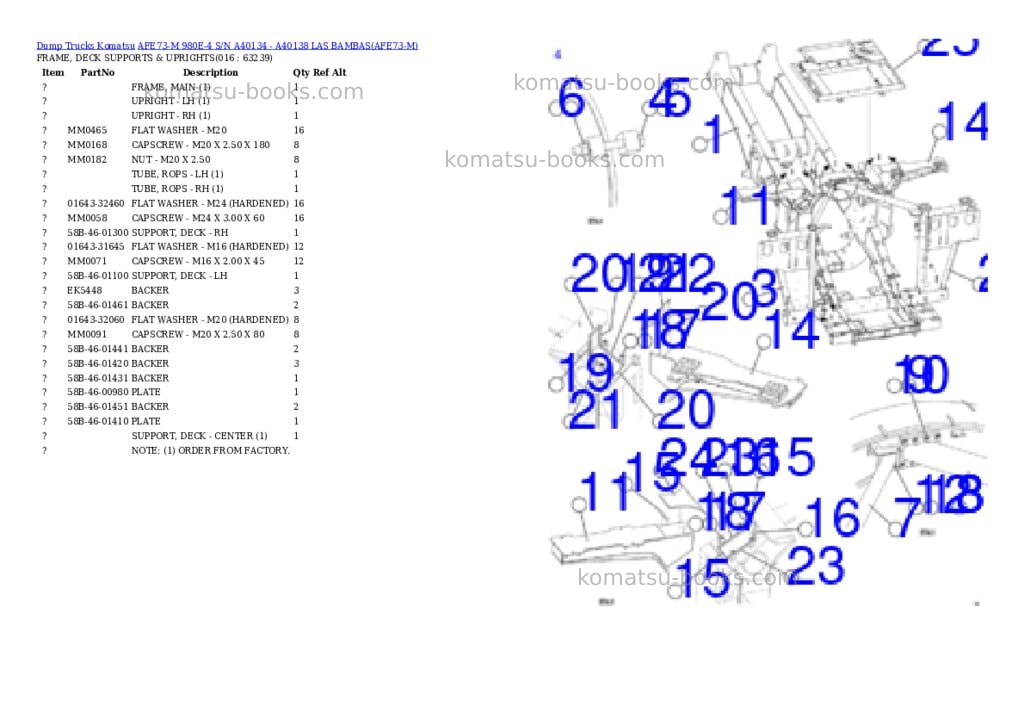Image resolution: width=1024 pixels, height=725 pixels.
Task: Select 'CAPSCREW - M16 X 2.00 X 45' description
Action: click(198, 261)
